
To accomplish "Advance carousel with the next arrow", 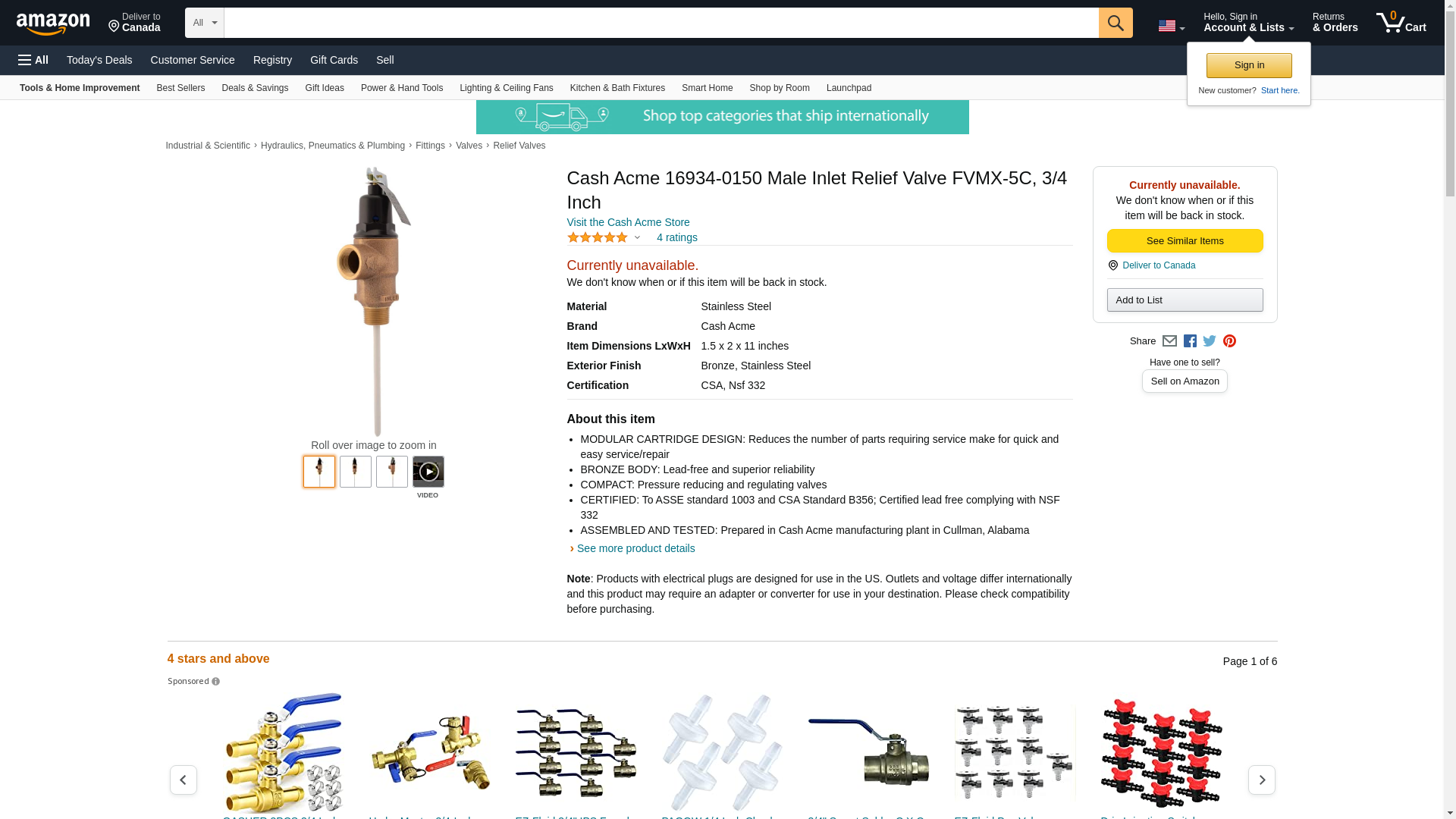I will [1261, 780].
